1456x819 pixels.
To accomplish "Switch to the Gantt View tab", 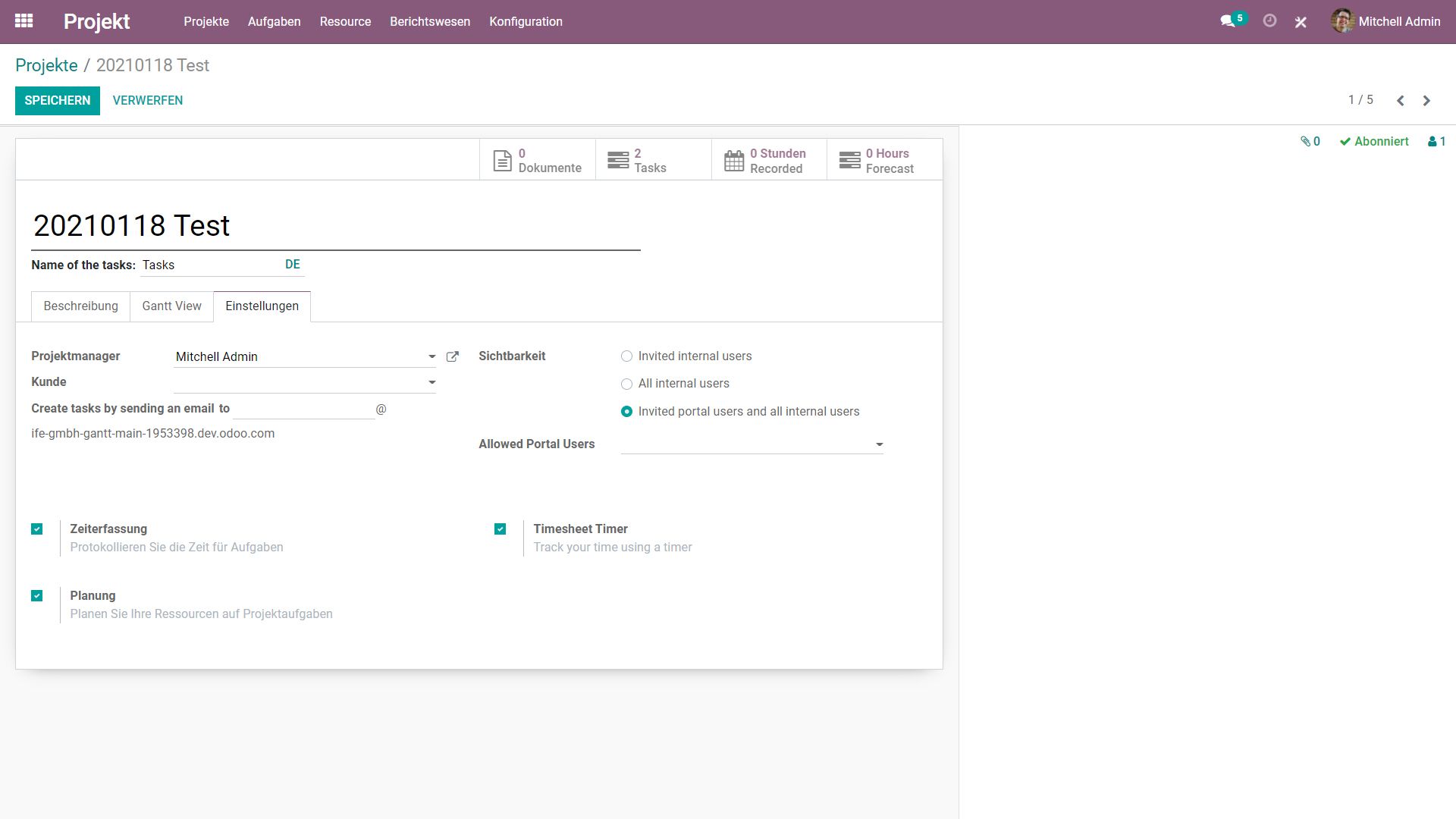I will [171, 306].
